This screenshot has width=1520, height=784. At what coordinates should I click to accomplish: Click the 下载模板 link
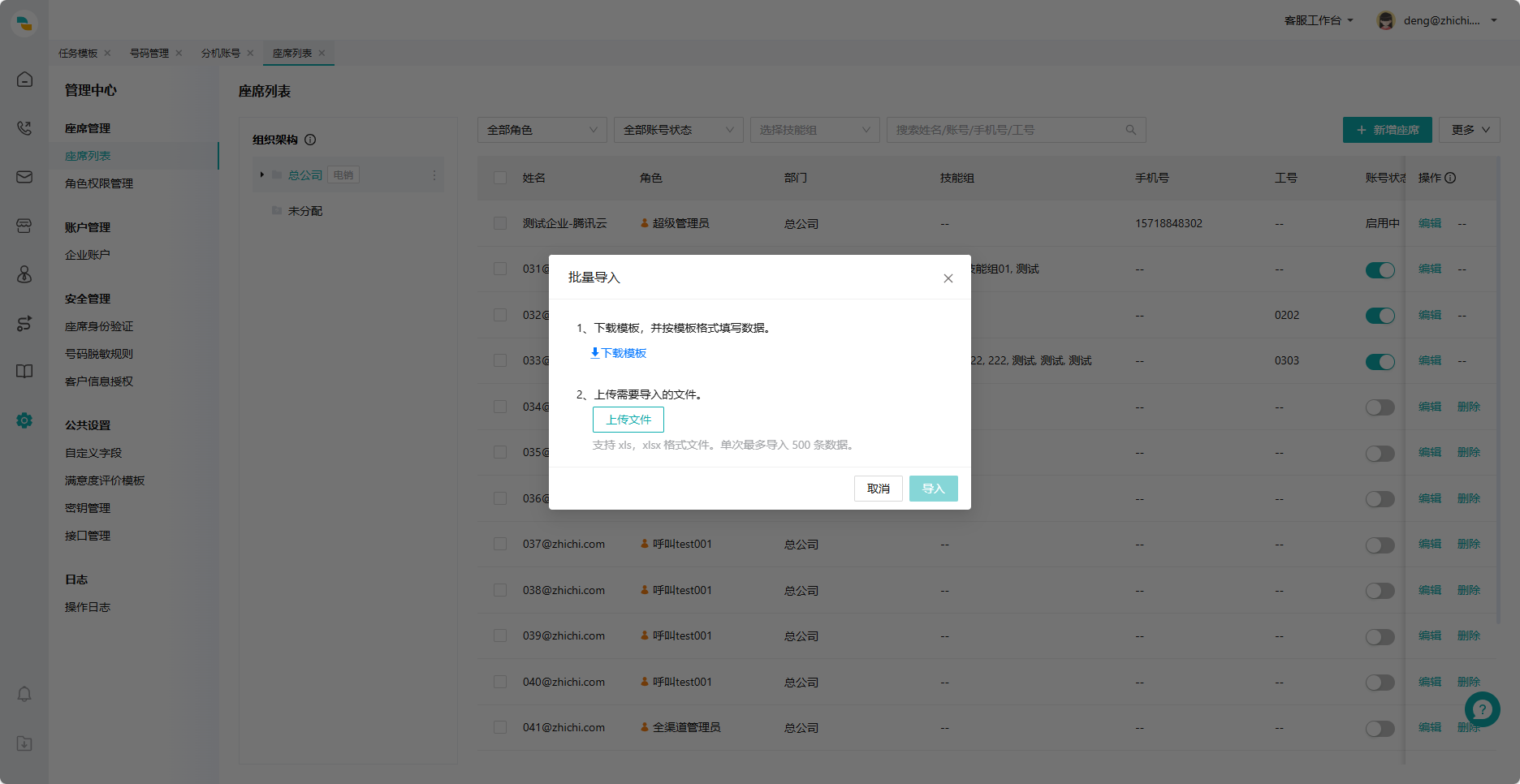[619, 353]
